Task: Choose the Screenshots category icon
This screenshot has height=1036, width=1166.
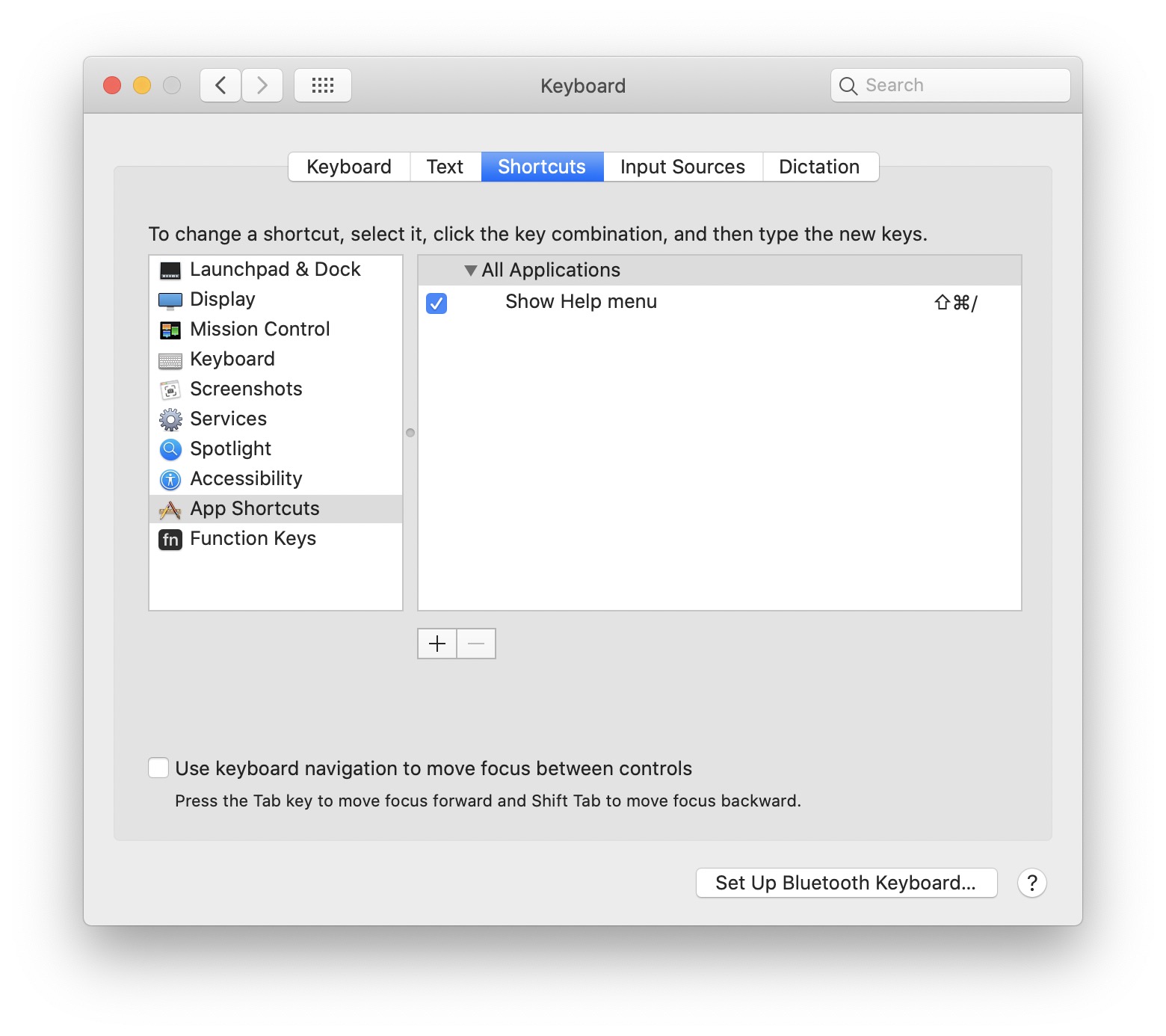Action: click(170, 390)
